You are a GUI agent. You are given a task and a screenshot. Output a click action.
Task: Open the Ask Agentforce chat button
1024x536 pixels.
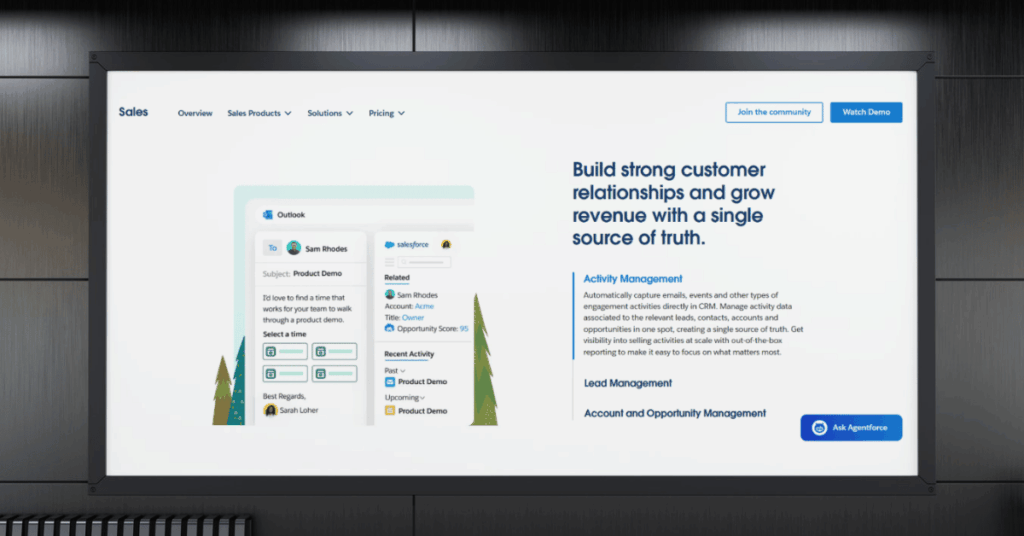tap(851, 428)
